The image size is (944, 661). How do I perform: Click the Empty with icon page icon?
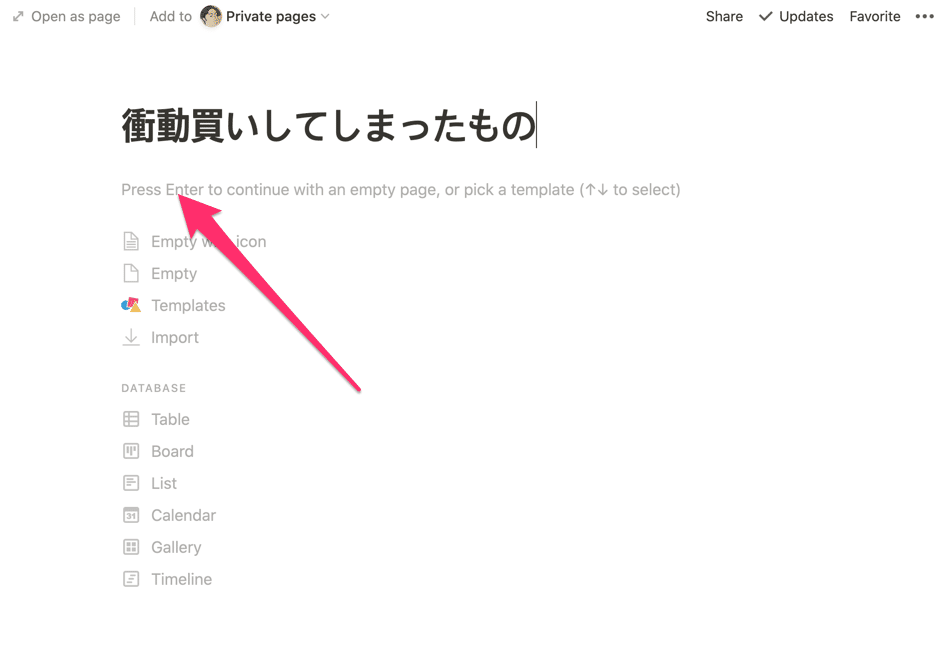131,241
